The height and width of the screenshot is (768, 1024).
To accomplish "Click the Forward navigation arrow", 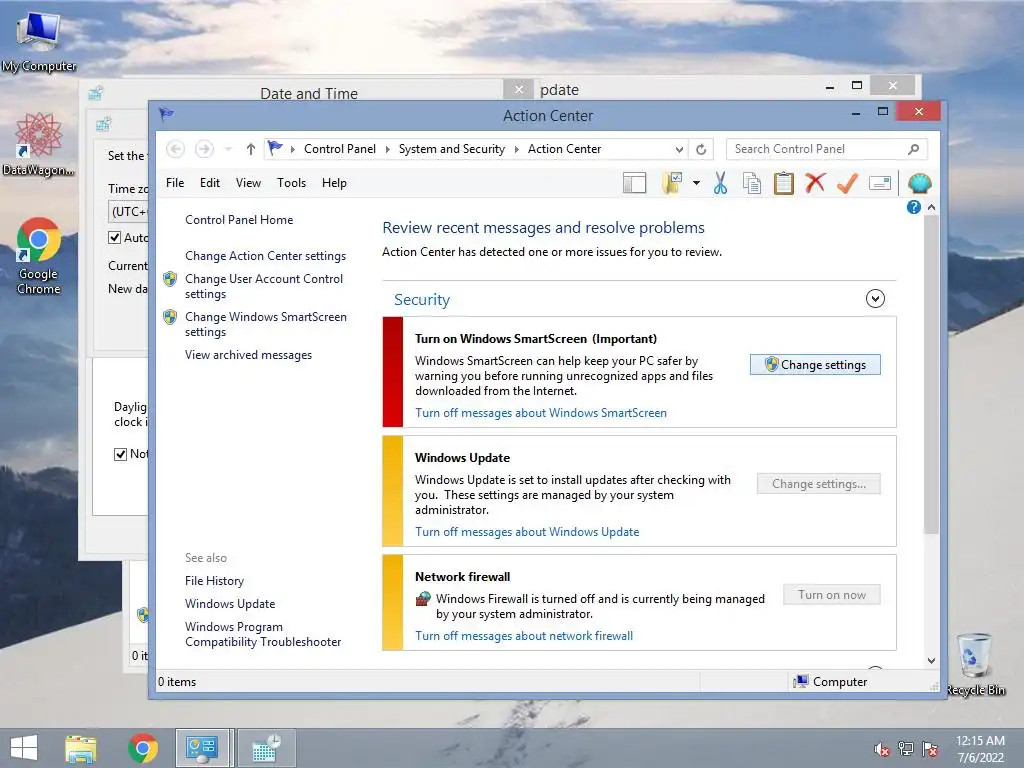I will click(204, 149).
